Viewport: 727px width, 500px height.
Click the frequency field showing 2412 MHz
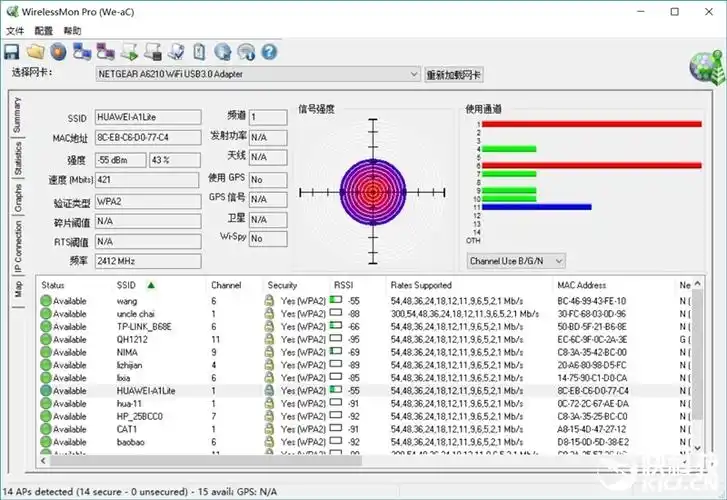(148, 261)
